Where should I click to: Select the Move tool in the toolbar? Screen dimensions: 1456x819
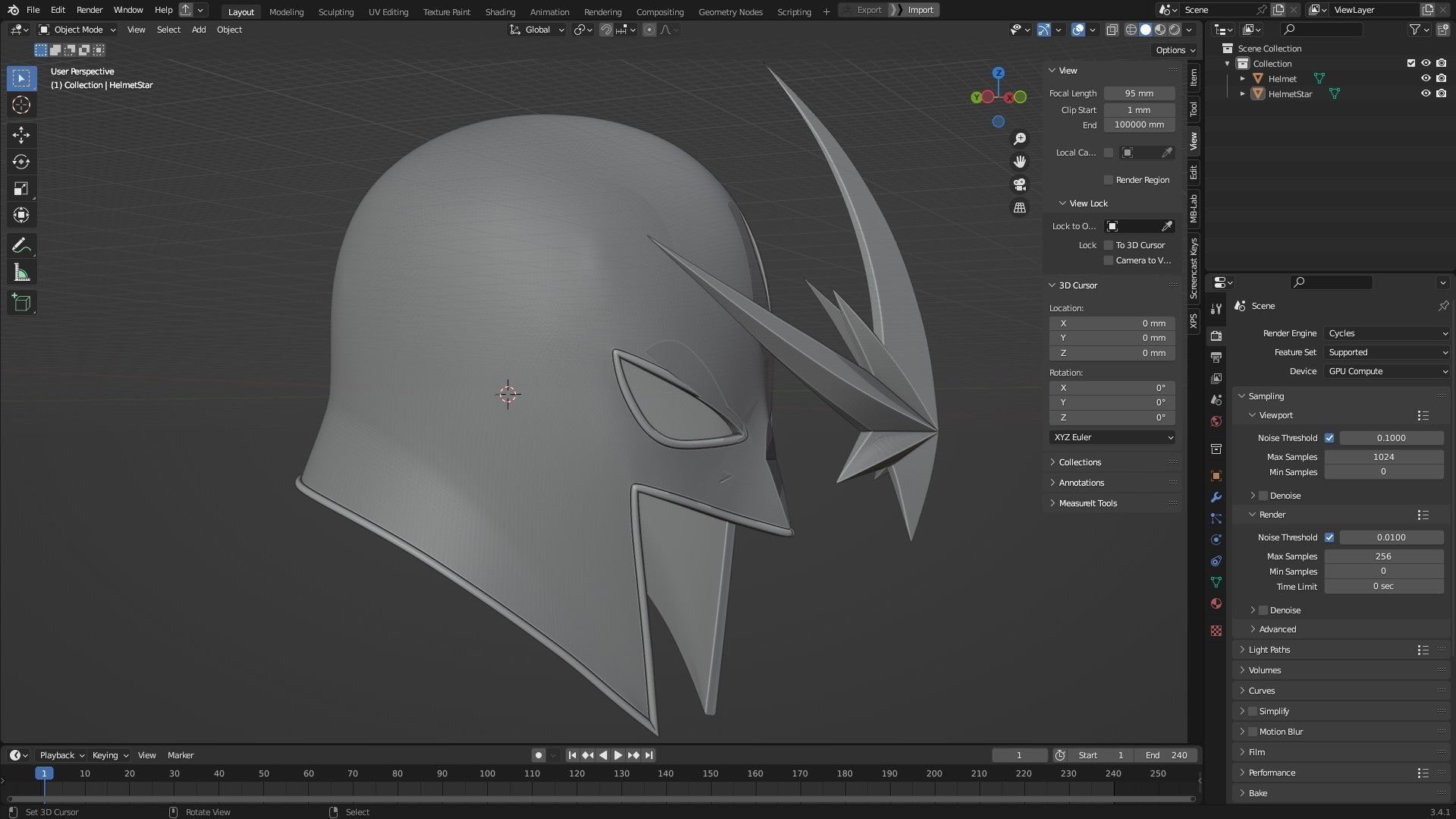21,135
